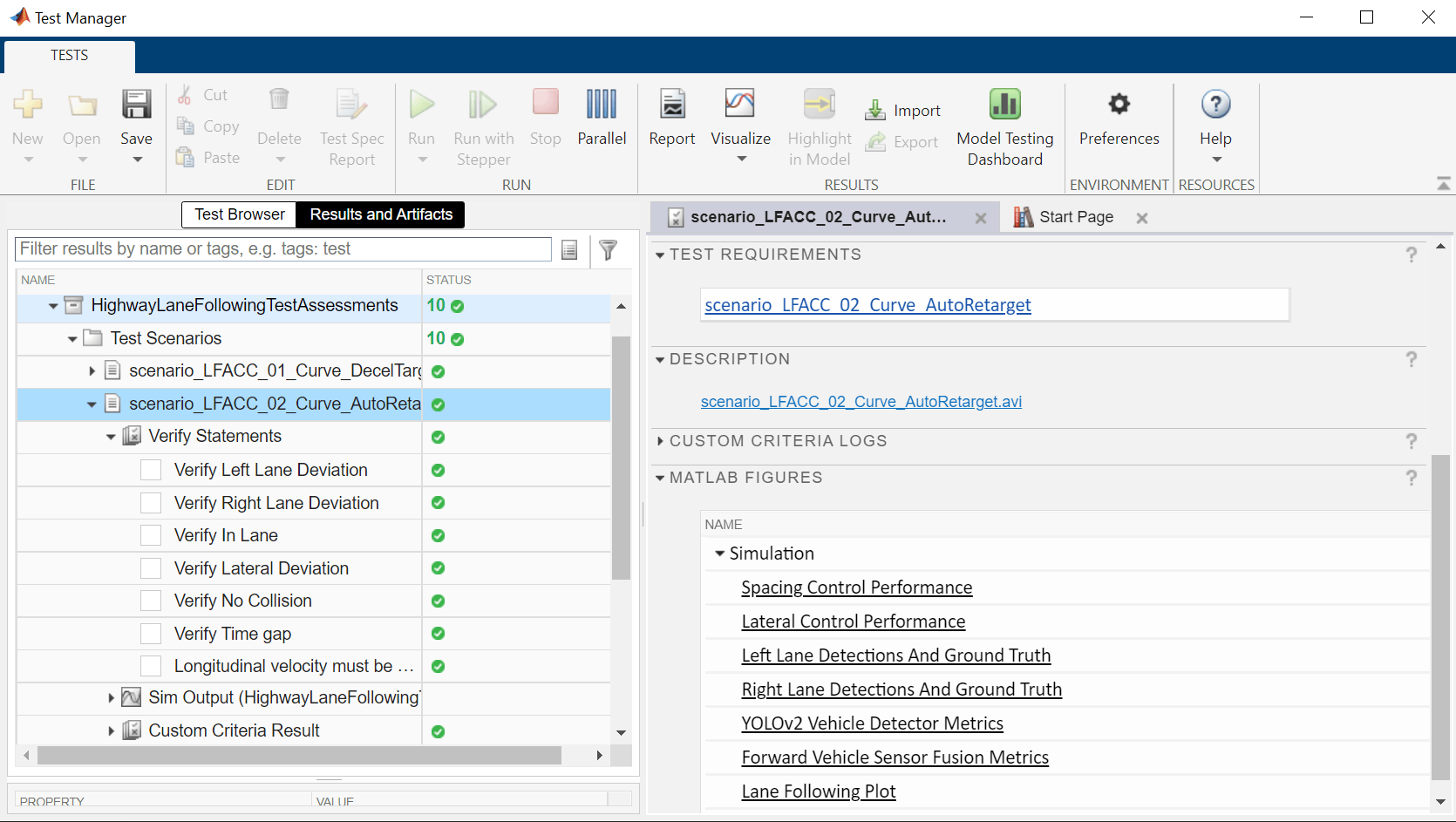Open Preferences gear icon
The image size is (1456, 822).
[x=1119, y=105]
